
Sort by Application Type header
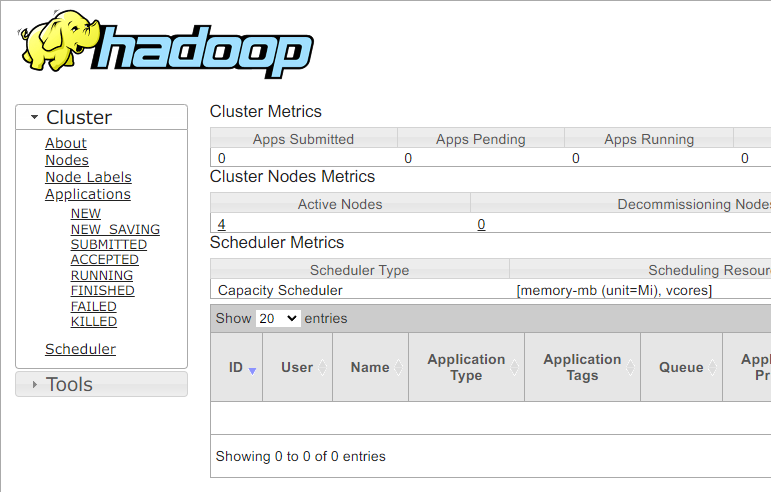[466, 367]
